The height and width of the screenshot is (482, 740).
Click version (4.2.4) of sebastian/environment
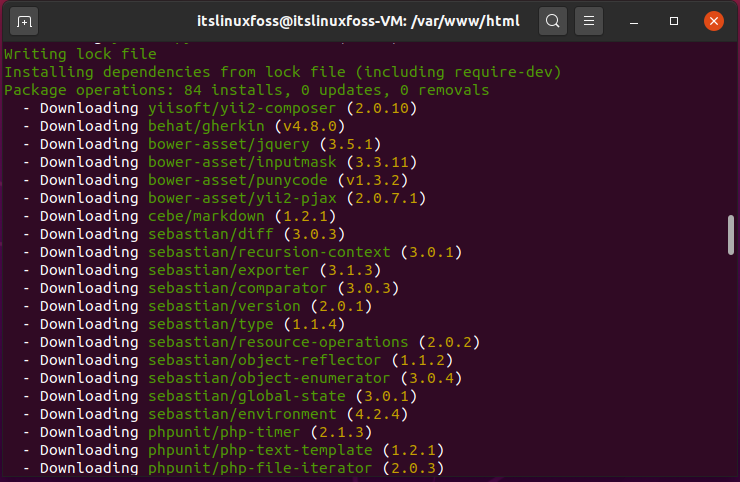click(x=377, y=414)
